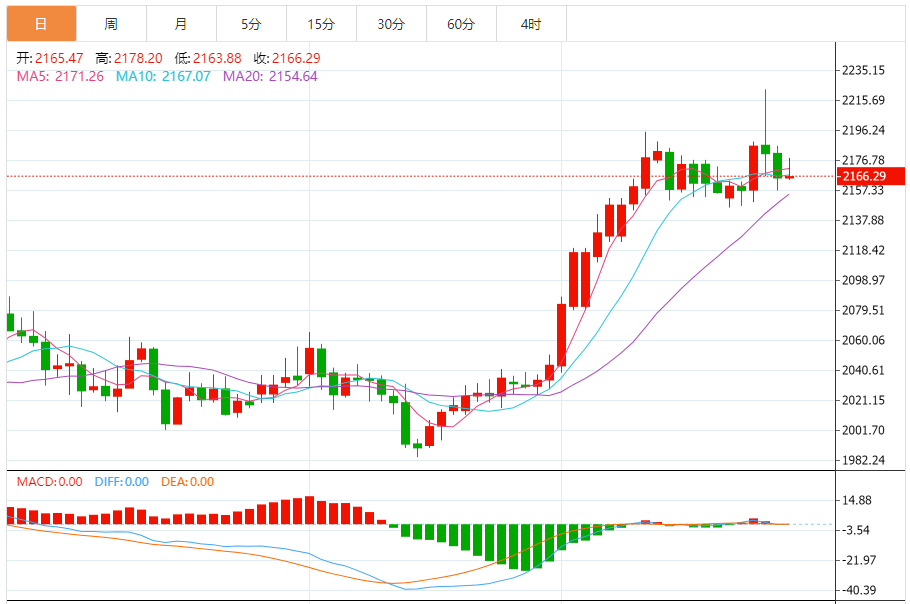Click the closing price 收:2166.29 value
Image resolution: width=910 pixels, height=604 pixels.
pos(287,58)
